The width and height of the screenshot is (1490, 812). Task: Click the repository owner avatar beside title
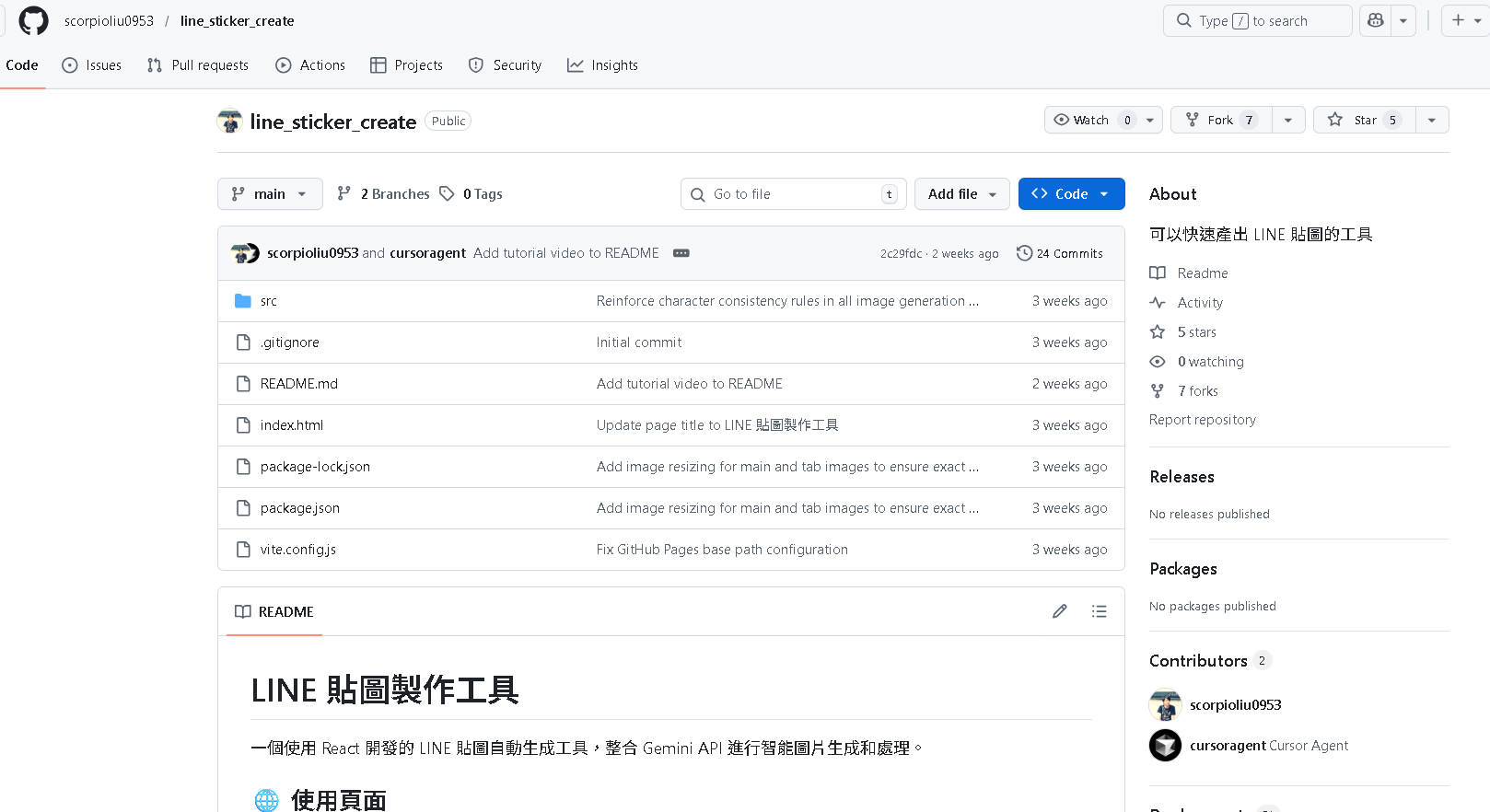coord(229,122)
